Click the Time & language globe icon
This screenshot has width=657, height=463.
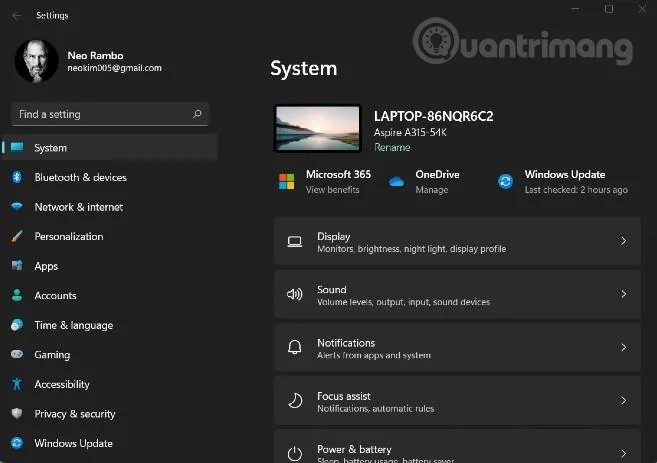coord(17,325)
